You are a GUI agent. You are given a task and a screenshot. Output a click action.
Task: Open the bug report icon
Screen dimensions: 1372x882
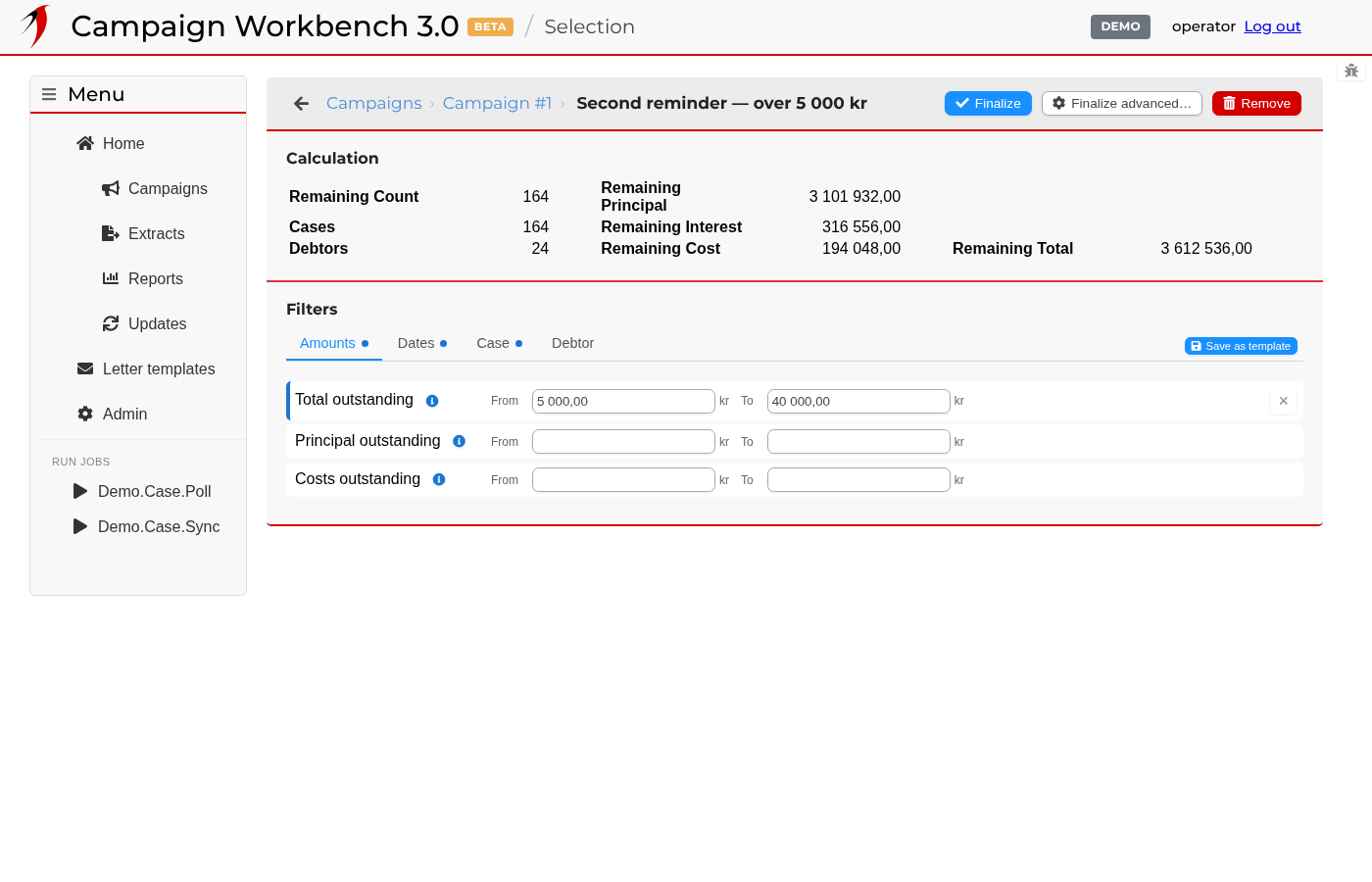coord(1351,71)
